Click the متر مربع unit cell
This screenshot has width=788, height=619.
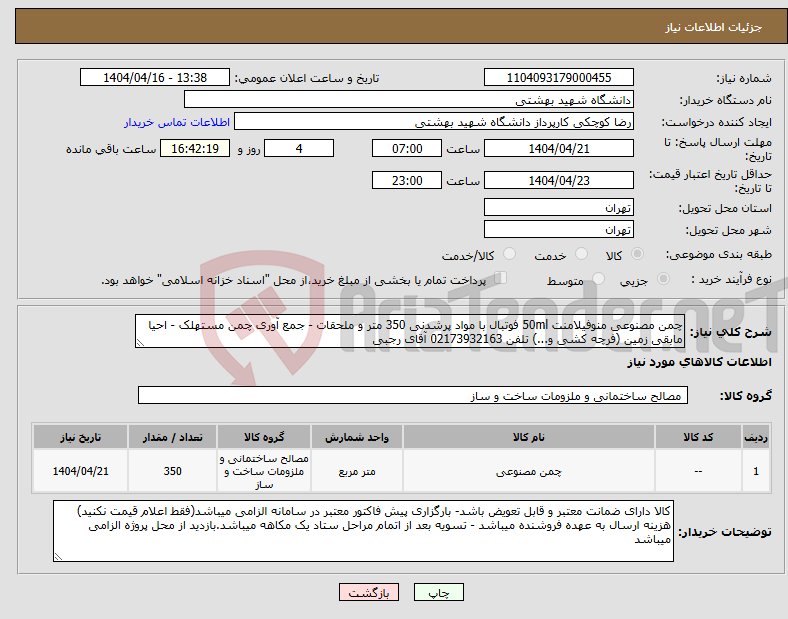[x=357, y=471]
